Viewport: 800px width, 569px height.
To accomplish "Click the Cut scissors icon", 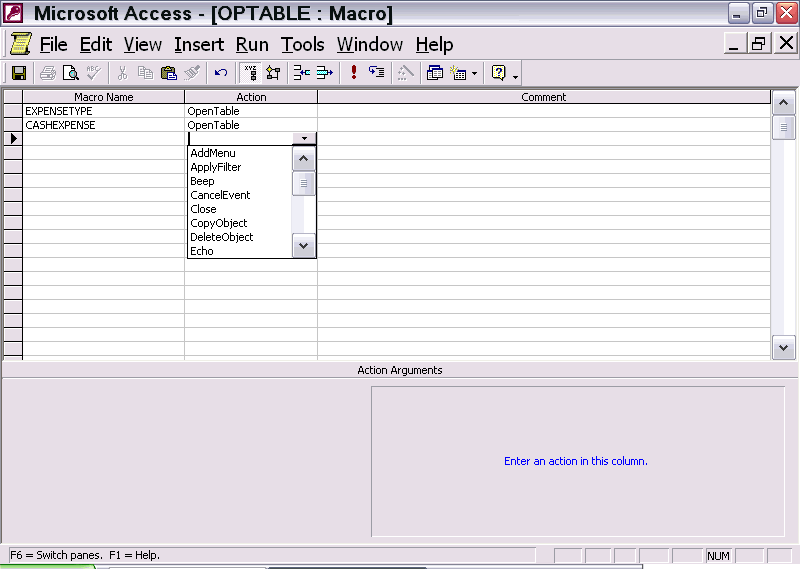I will coord(122,73).
